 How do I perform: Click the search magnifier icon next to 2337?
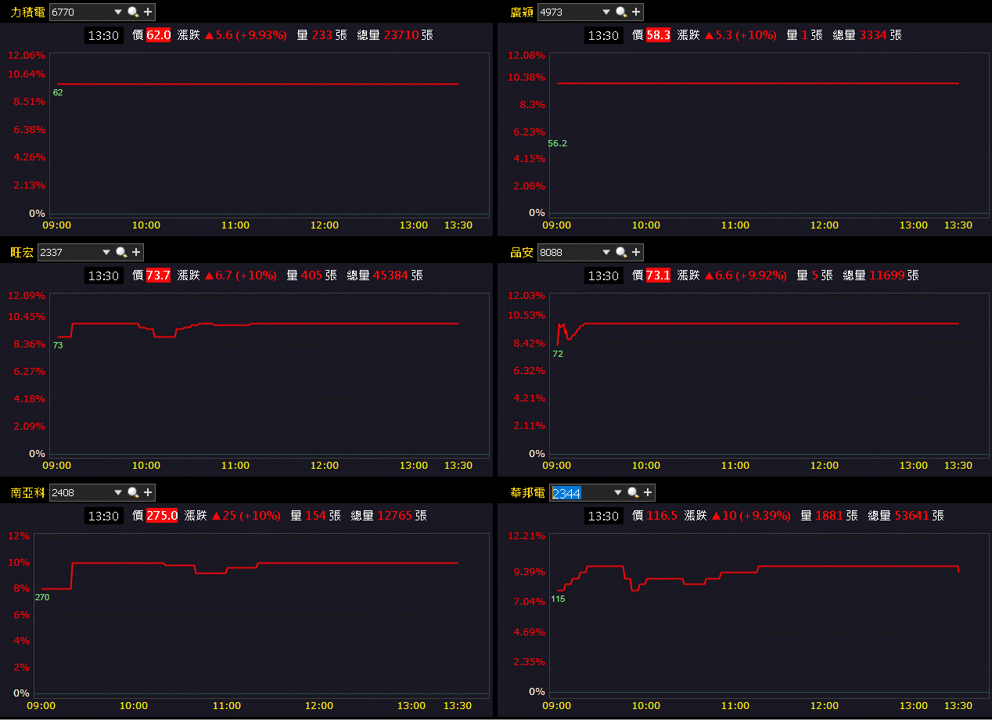click(x=121, y=252)
